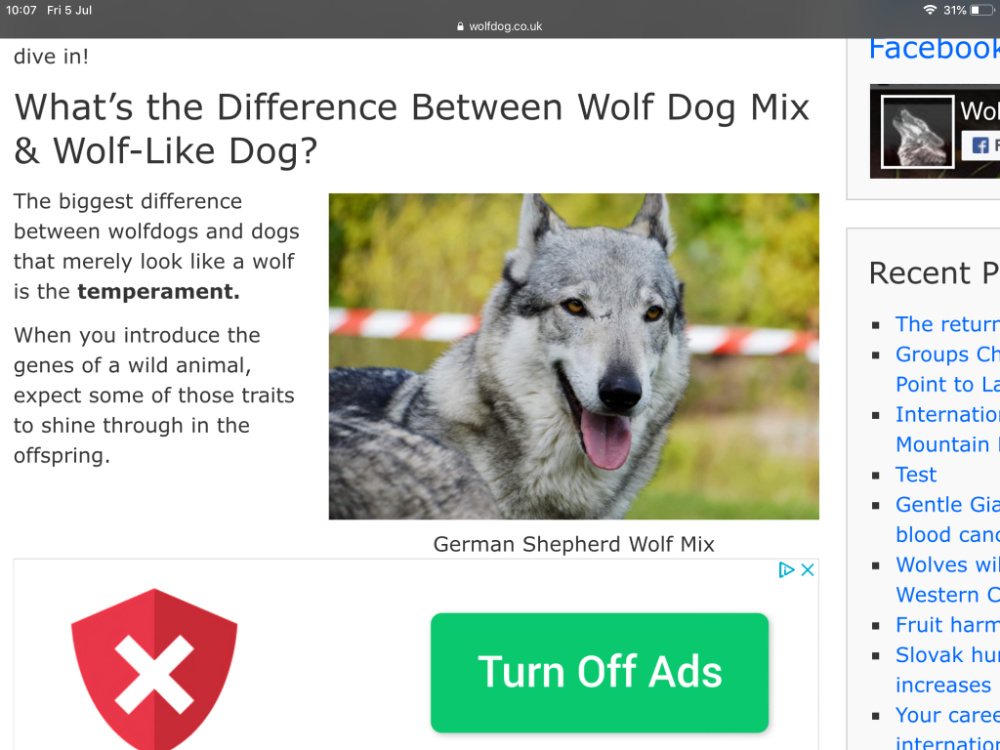The image size is (1000, 750).
Task: Tap the Wi-Fi status icon
Action: (x=930, y=10)
